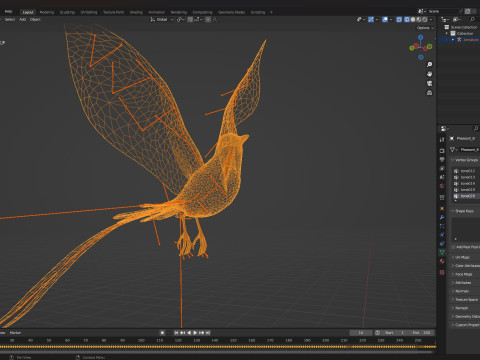Open the pivot point dropdown

[180, 20]
